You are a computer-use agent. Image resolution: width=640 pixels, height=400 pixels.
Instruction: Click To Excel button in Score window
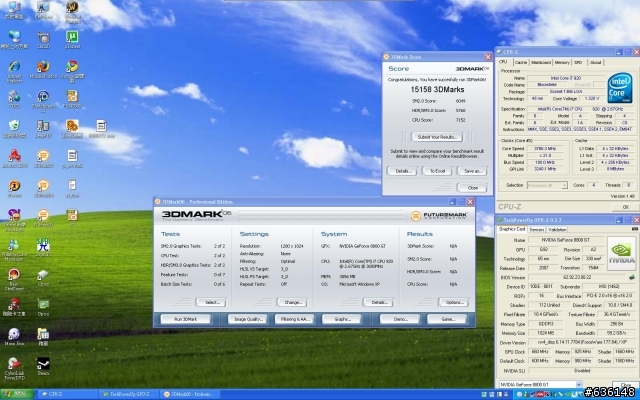tap(437, 171)
